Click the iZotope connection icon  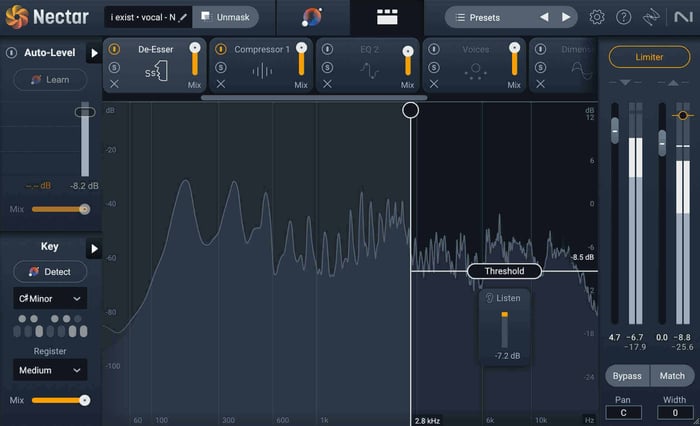tap(651, 17)
